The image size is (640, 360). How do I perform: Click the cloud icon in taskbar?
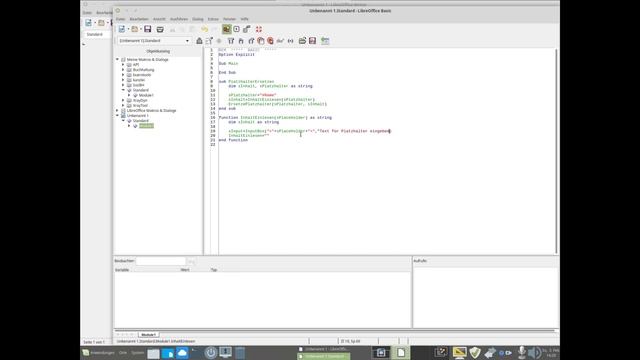tap(182, 353)
